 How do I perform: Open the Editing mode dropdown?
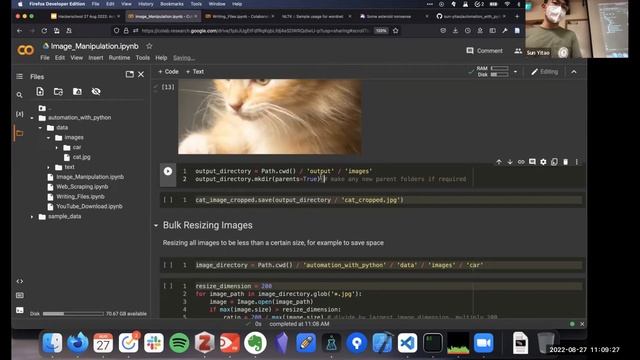[544, 72]
